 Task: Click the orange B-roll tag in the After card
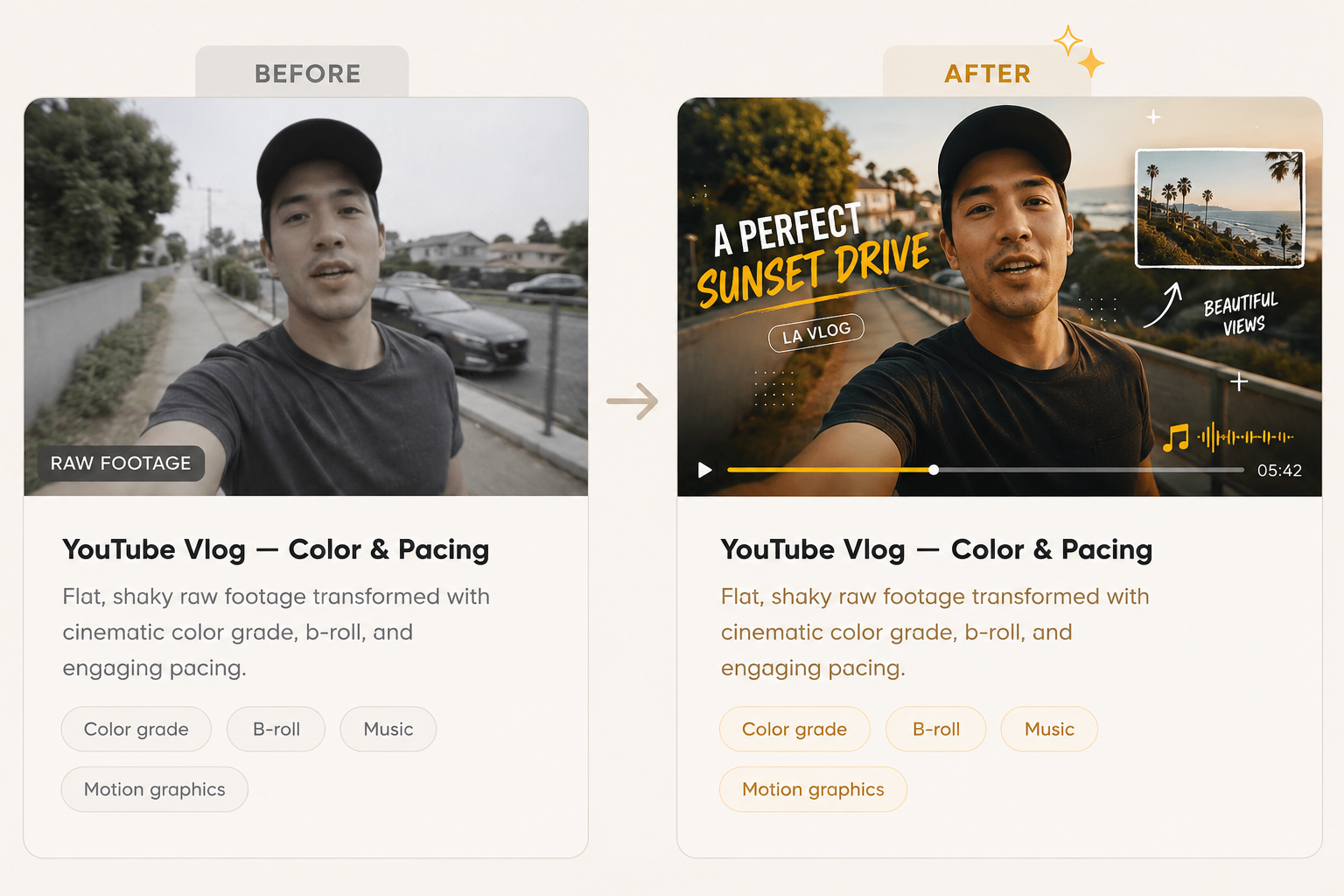point(936,729)
